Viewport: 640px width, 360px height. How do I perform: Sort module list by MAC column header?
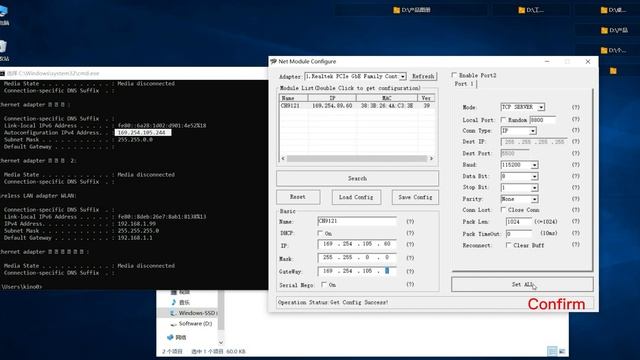pyautogui.click(x=387, y=98)
